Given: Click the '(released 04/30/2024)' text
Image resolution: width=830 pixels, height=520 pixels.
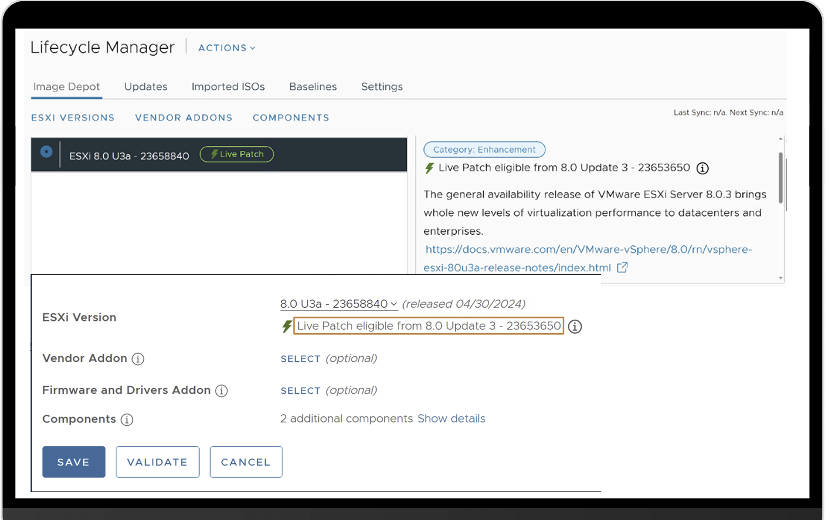Looking at the screenshot, I should click(464, 304).
